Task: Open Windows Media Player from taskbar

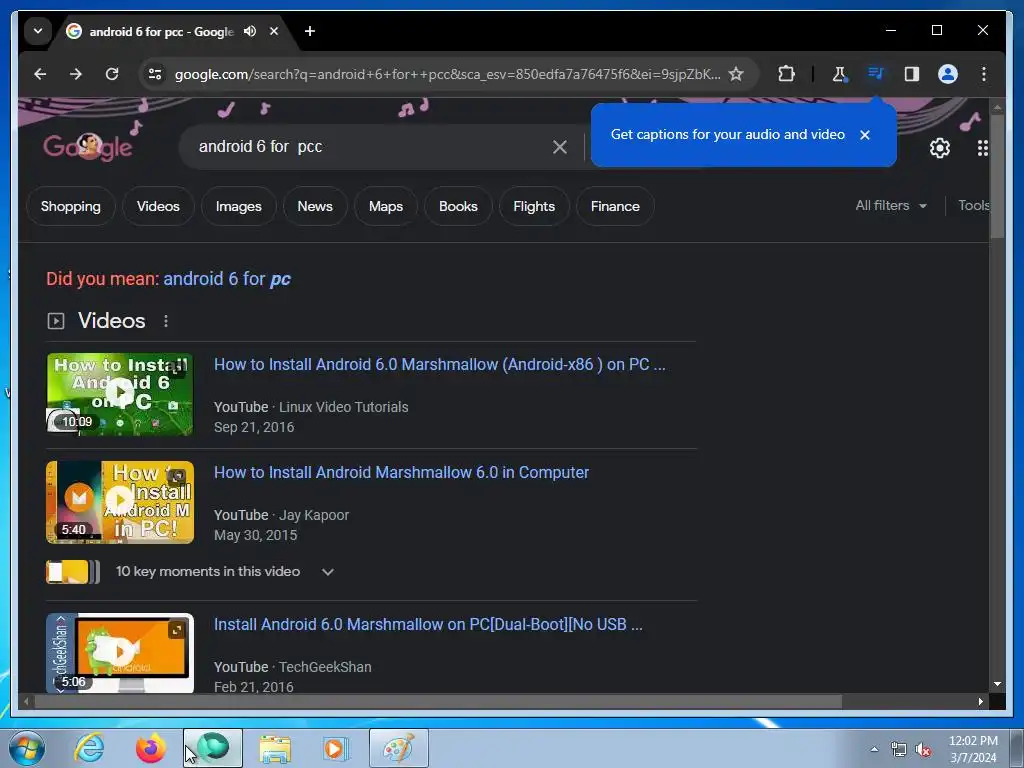Action: click(336, 748)
